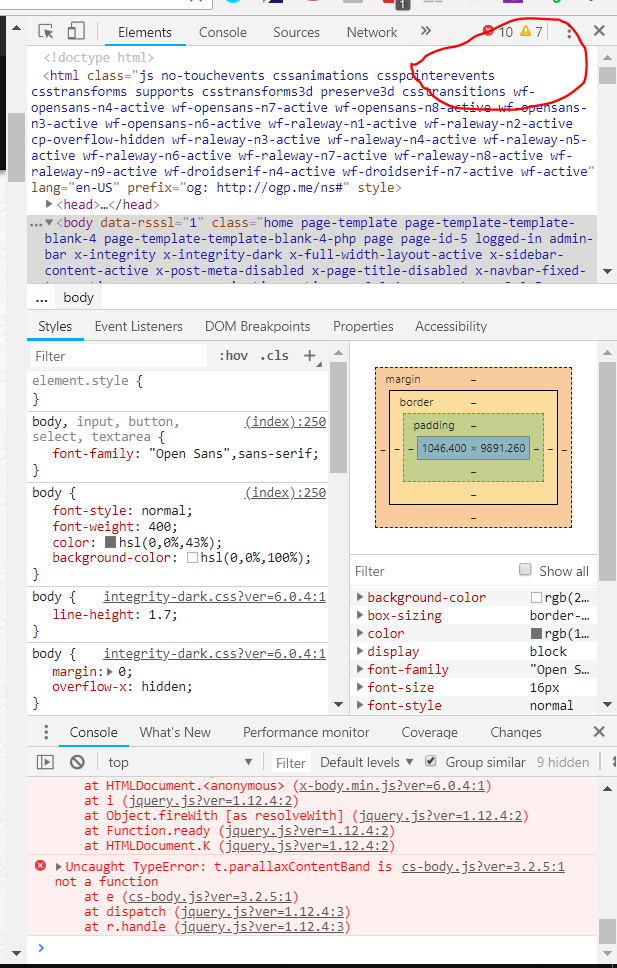Toggle the :hov element state button
This screenshot has width=617, height=968.
point(233,356)
